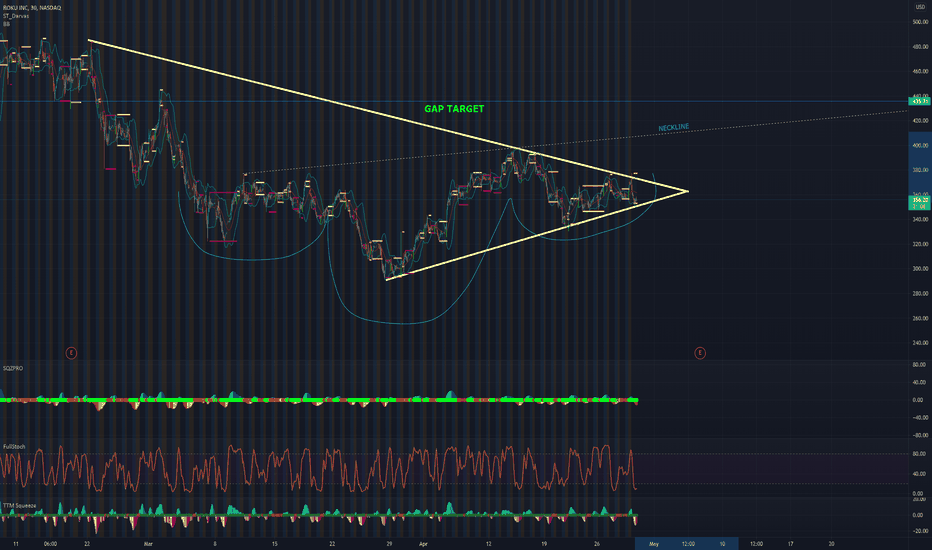Select the TTM Squeeze indicator label

(20, 506)
